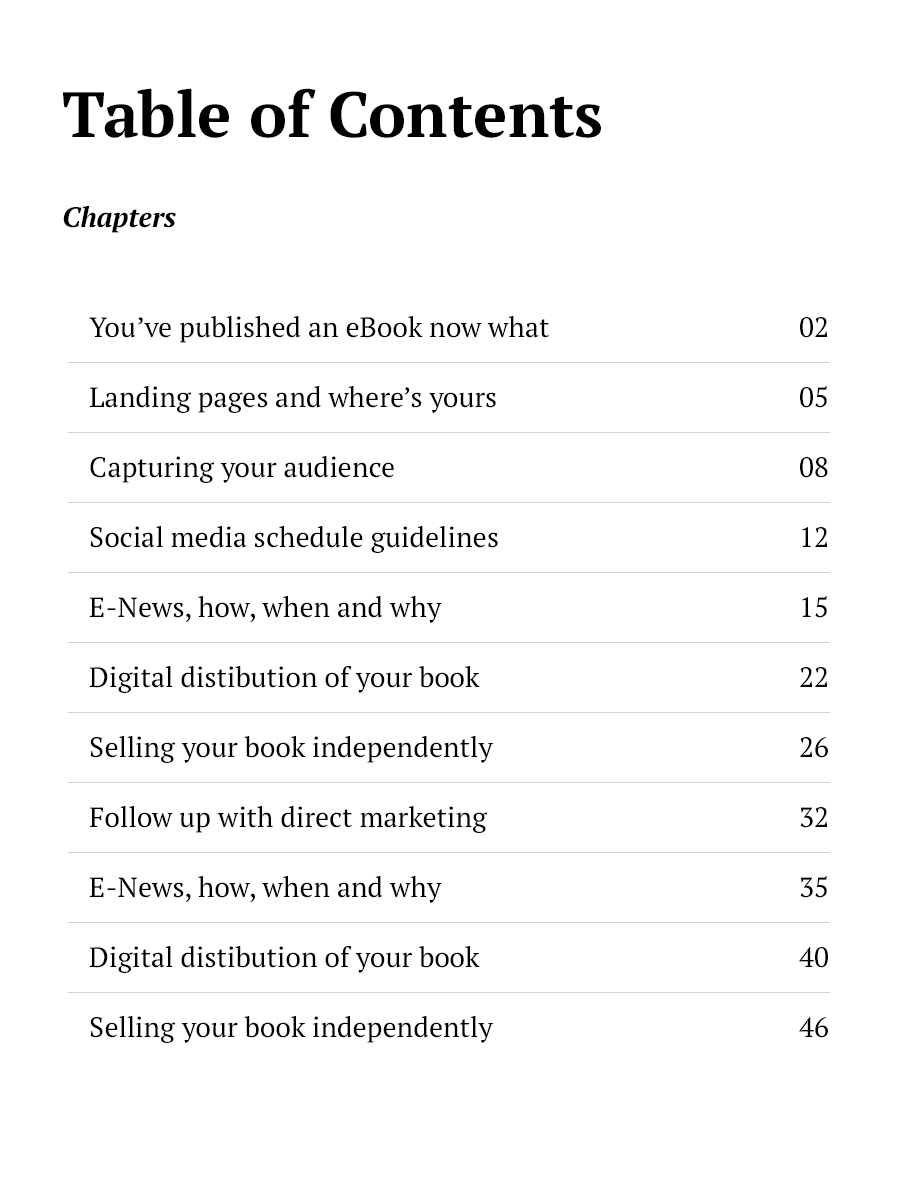
Task: Click page number 05
Action: pos(813,398)
